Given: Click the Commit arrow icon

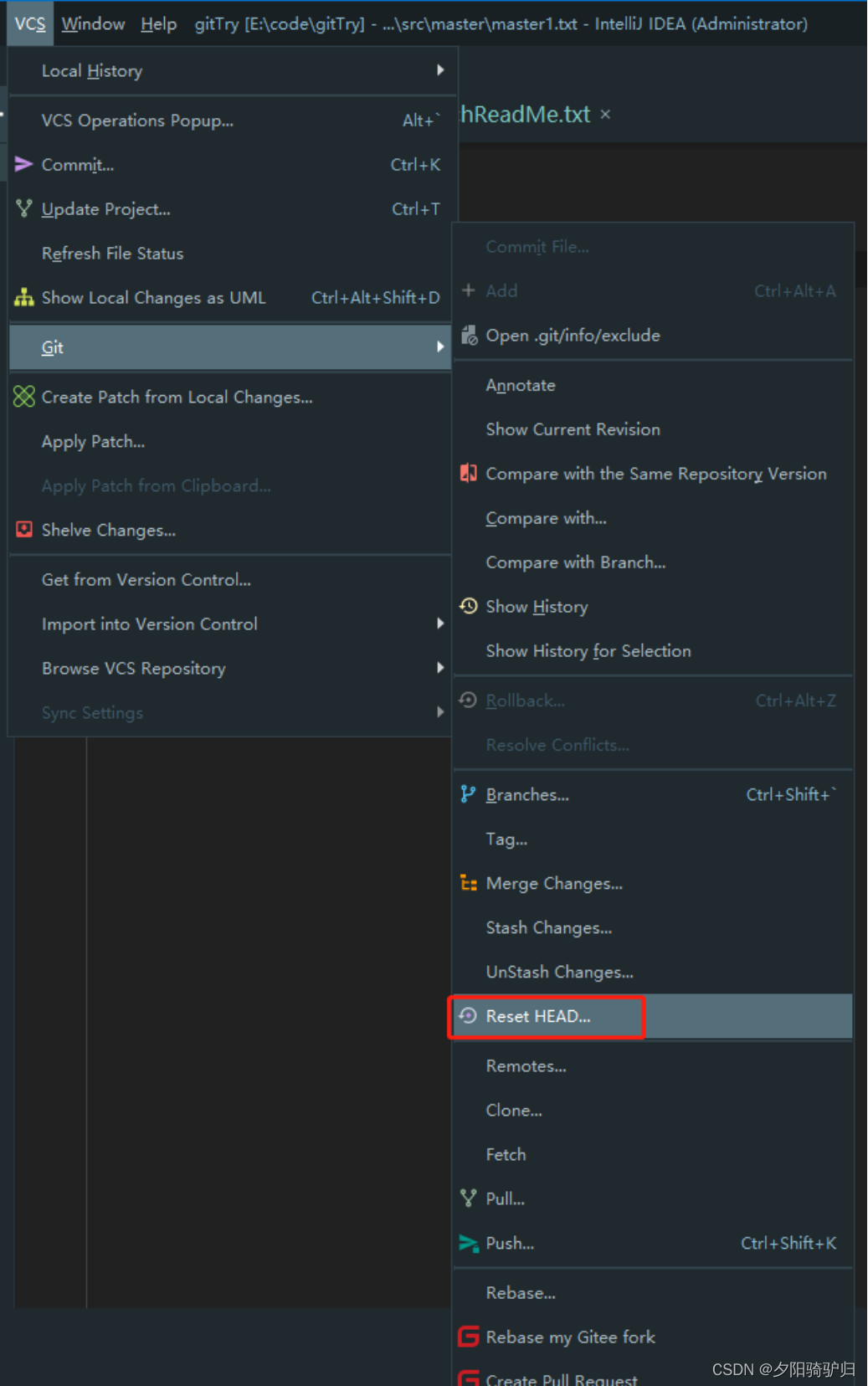Looking at the screenshot, I should click(x=23, y=164).
